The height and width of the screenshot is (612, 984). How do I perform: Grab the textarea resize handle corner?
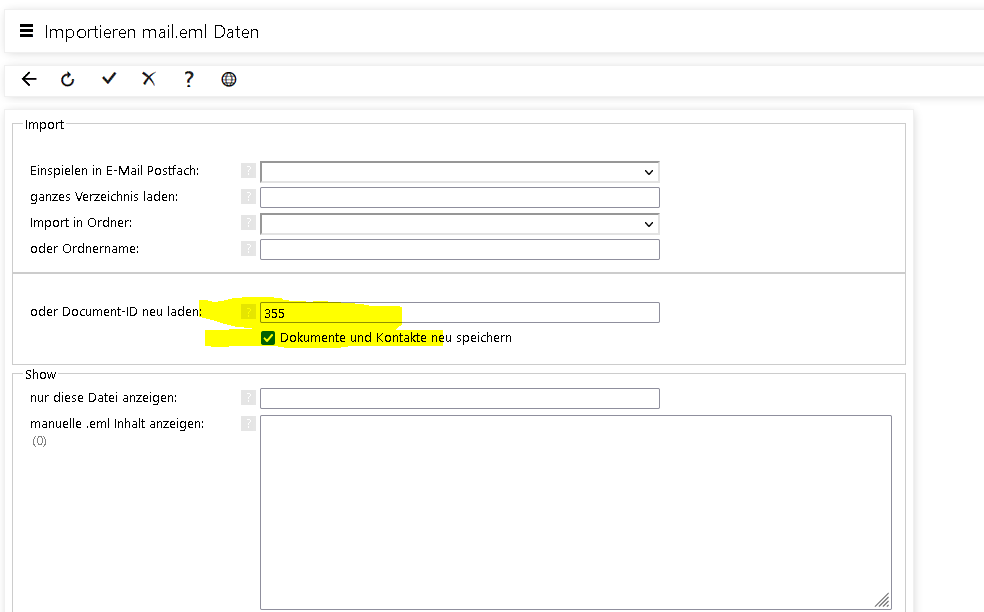click(882, 600)
